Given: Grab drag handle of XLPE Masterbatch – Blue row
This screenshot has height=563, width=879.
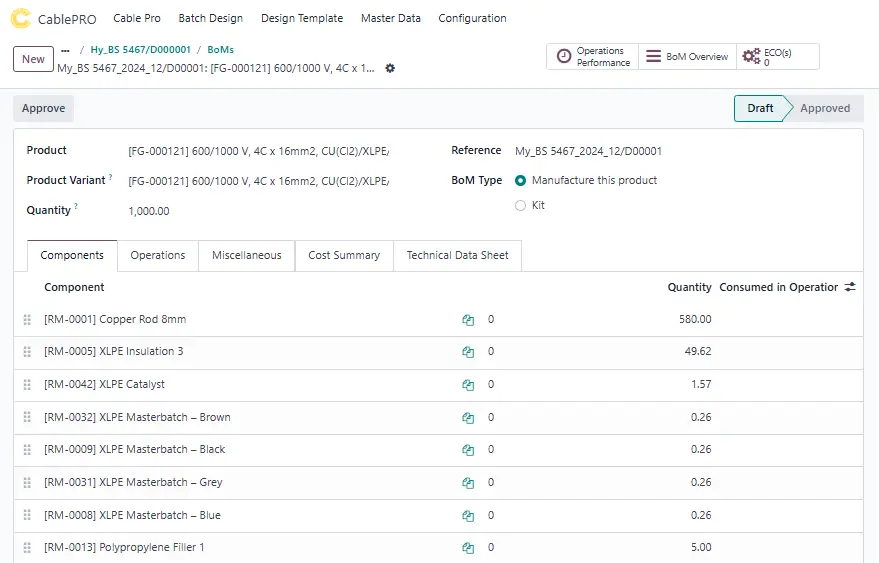Looking at the screenshot, I should pos(27,515).
